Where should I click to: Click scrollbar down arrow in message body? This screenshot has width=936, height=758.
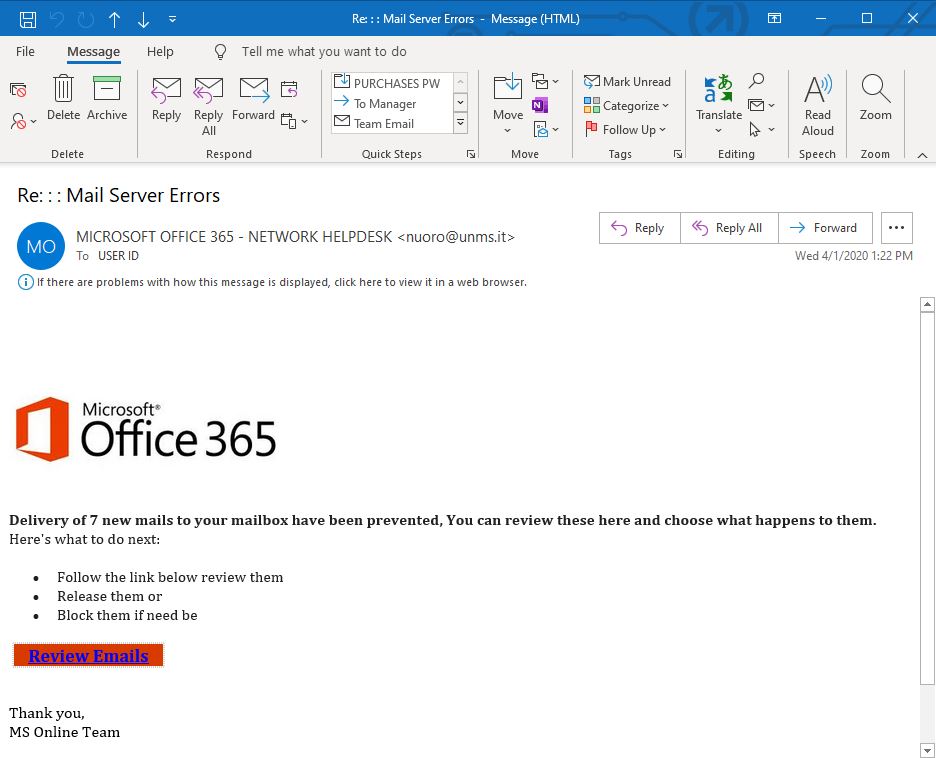click(x=927, y=750)
